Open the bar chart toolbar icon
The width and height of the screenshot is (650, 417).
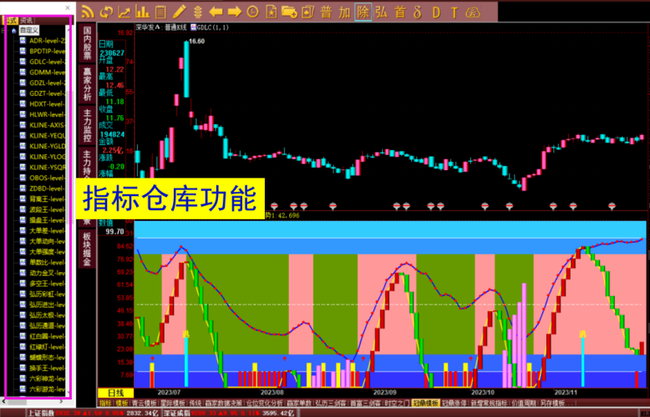tap(142, 12)
